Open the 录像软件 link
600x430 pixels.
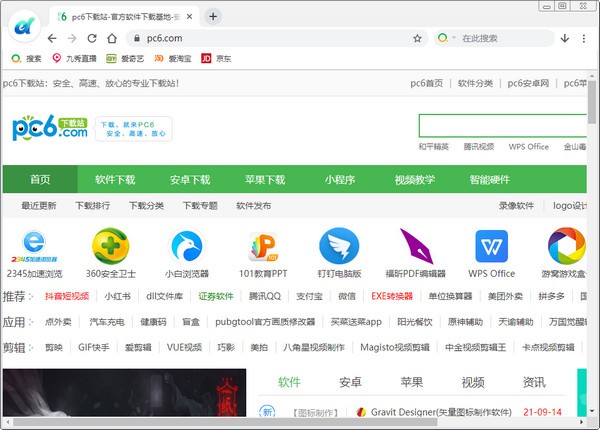click(x=516, y=206)
